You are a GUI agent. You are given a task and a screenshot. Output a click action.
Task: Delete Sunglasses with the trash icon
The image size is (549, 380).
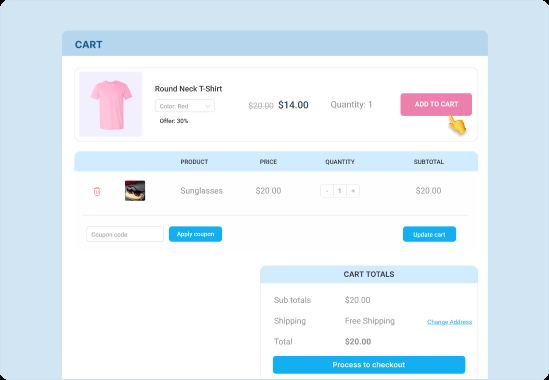click(97, 191)
